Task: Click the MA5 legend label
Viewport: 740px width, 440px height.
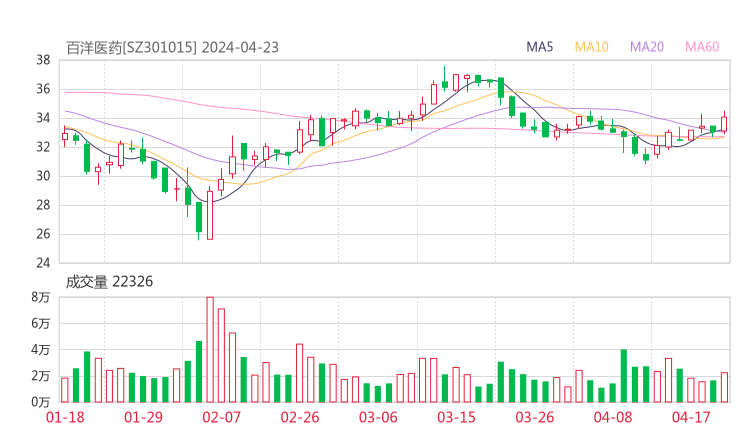Action: click(539, 47)
